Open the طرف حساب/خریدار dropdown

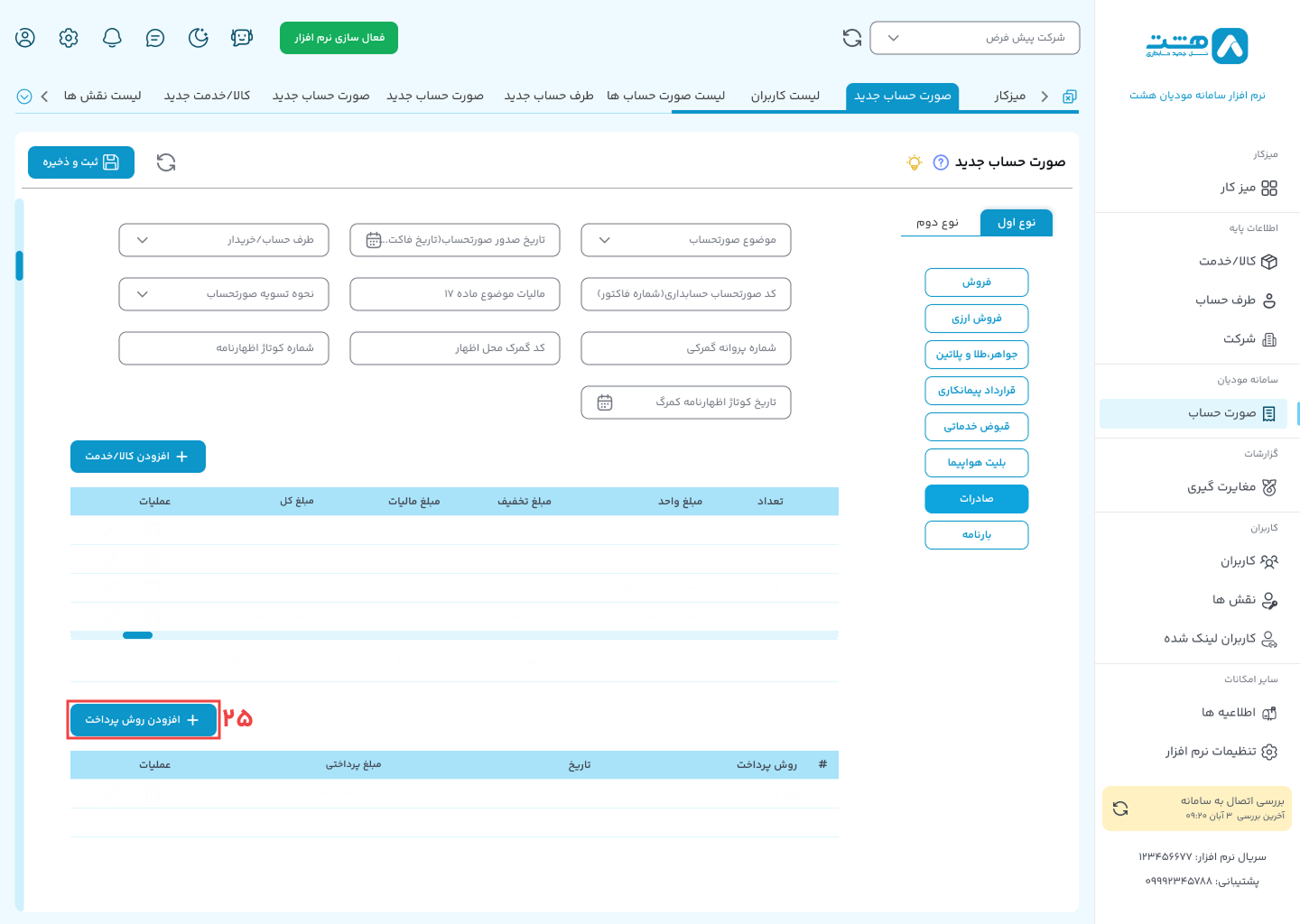coord(223,240)
